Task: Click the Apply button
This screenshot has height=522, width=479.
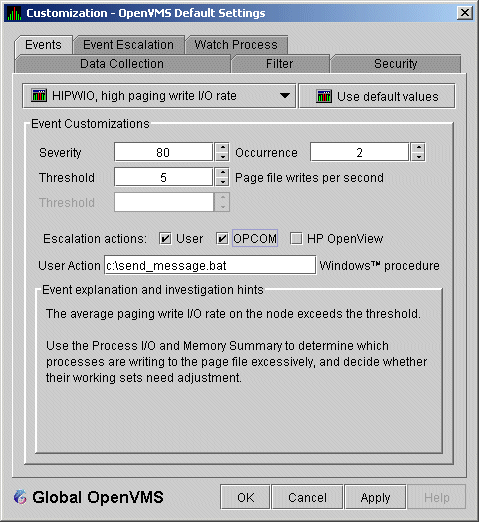Action: tap(375, 497)
